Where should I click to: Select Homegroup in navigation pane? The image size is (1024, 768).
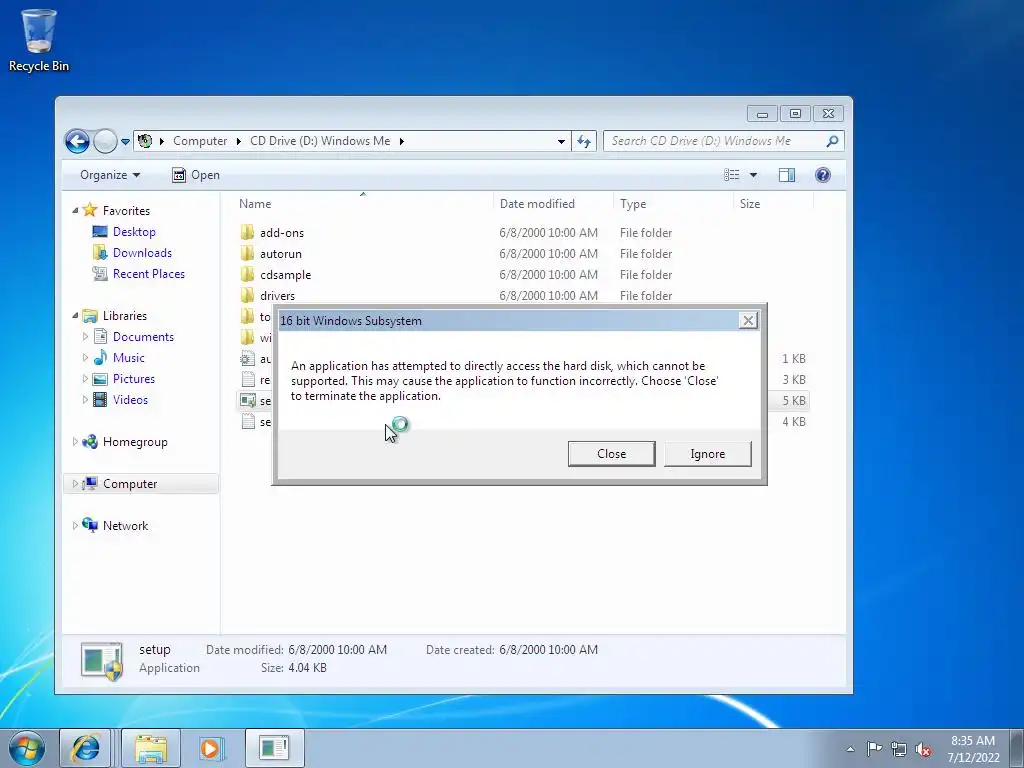pos(135,442)
